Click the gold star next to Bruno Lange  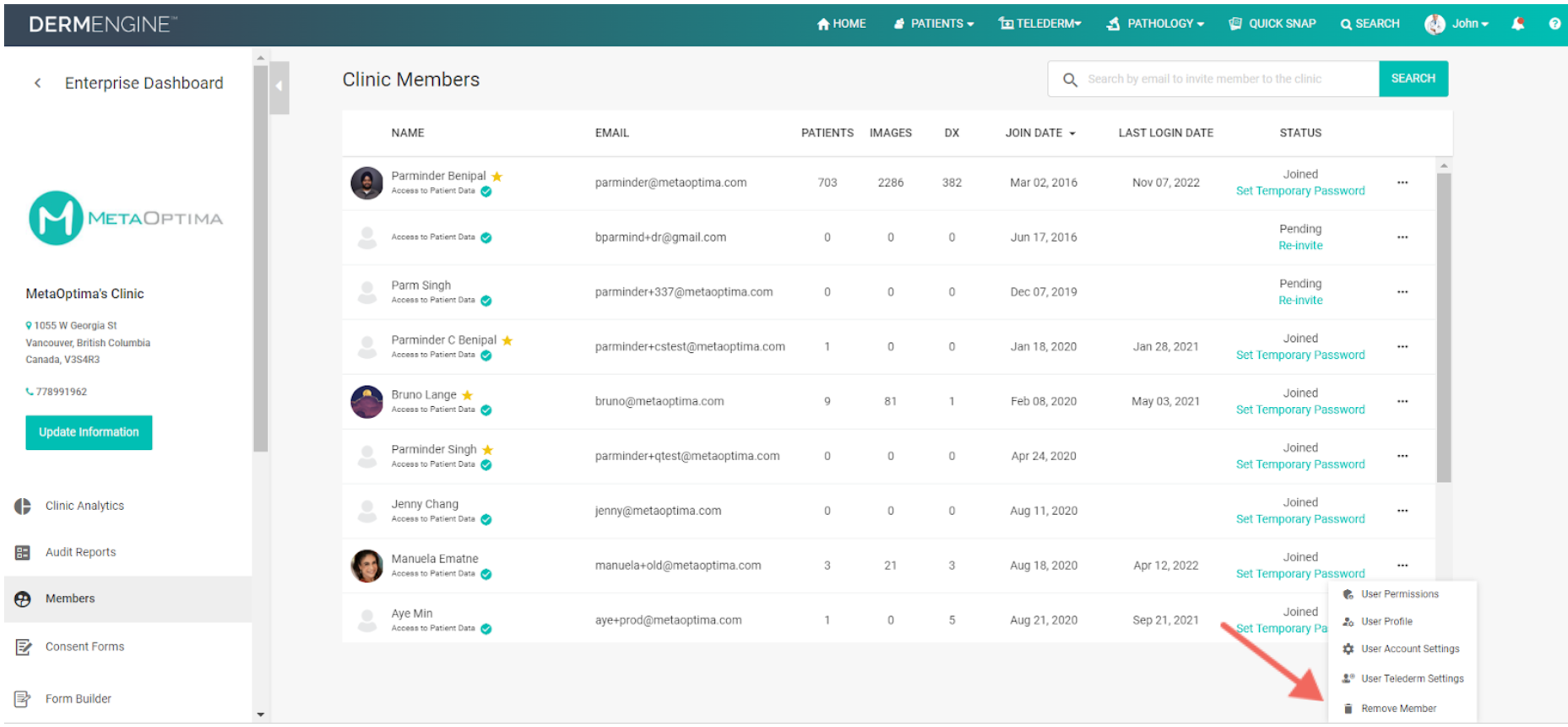point(467,395)
